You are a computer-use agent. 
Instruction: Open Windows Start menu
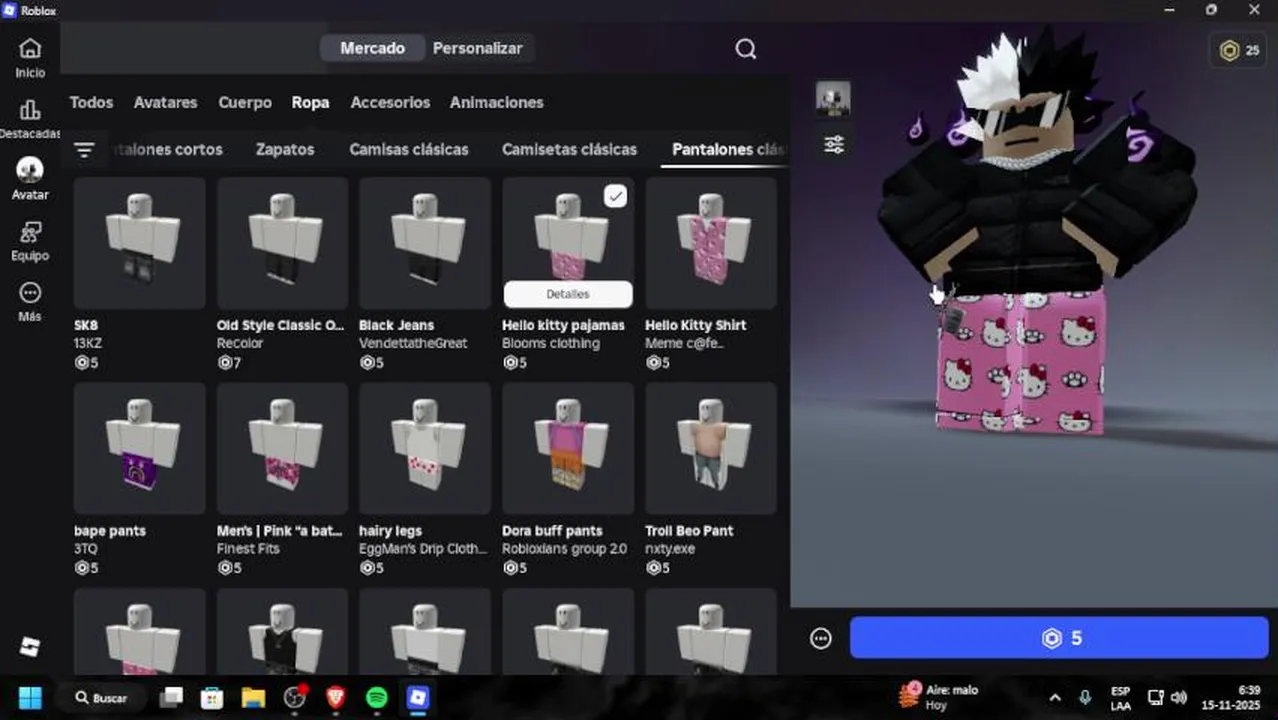point(30,698)
